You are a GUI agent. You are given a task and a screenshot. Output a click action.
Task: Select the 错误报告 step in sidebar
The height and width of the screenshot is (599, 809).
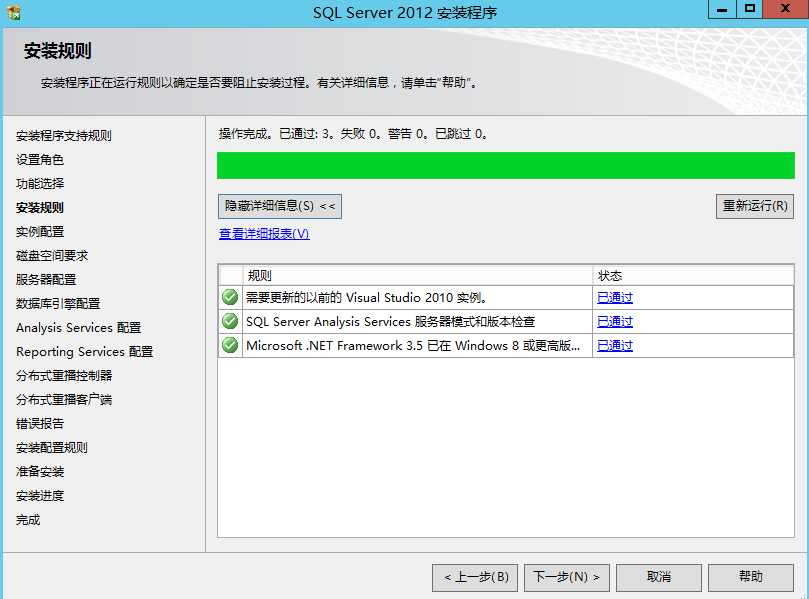click(40, 424)
